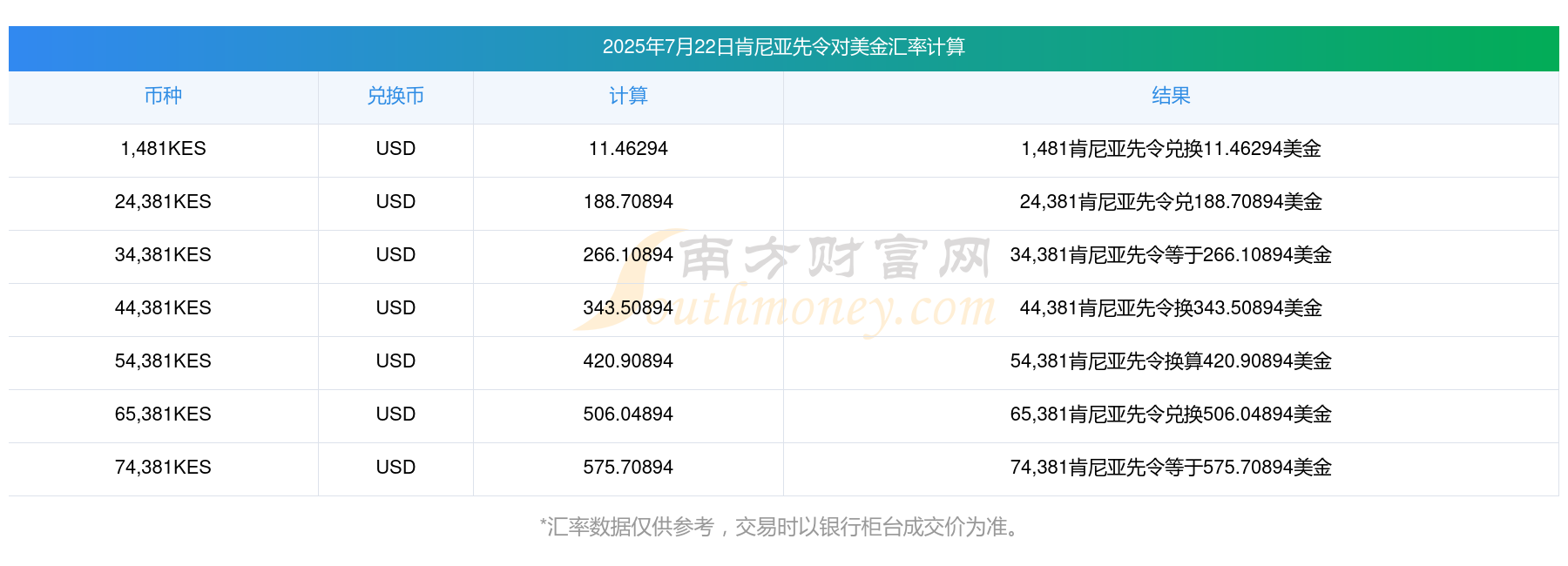Click the 34,381KES cell
Screen dimensions: 1568x566
(x=163, y=255)
